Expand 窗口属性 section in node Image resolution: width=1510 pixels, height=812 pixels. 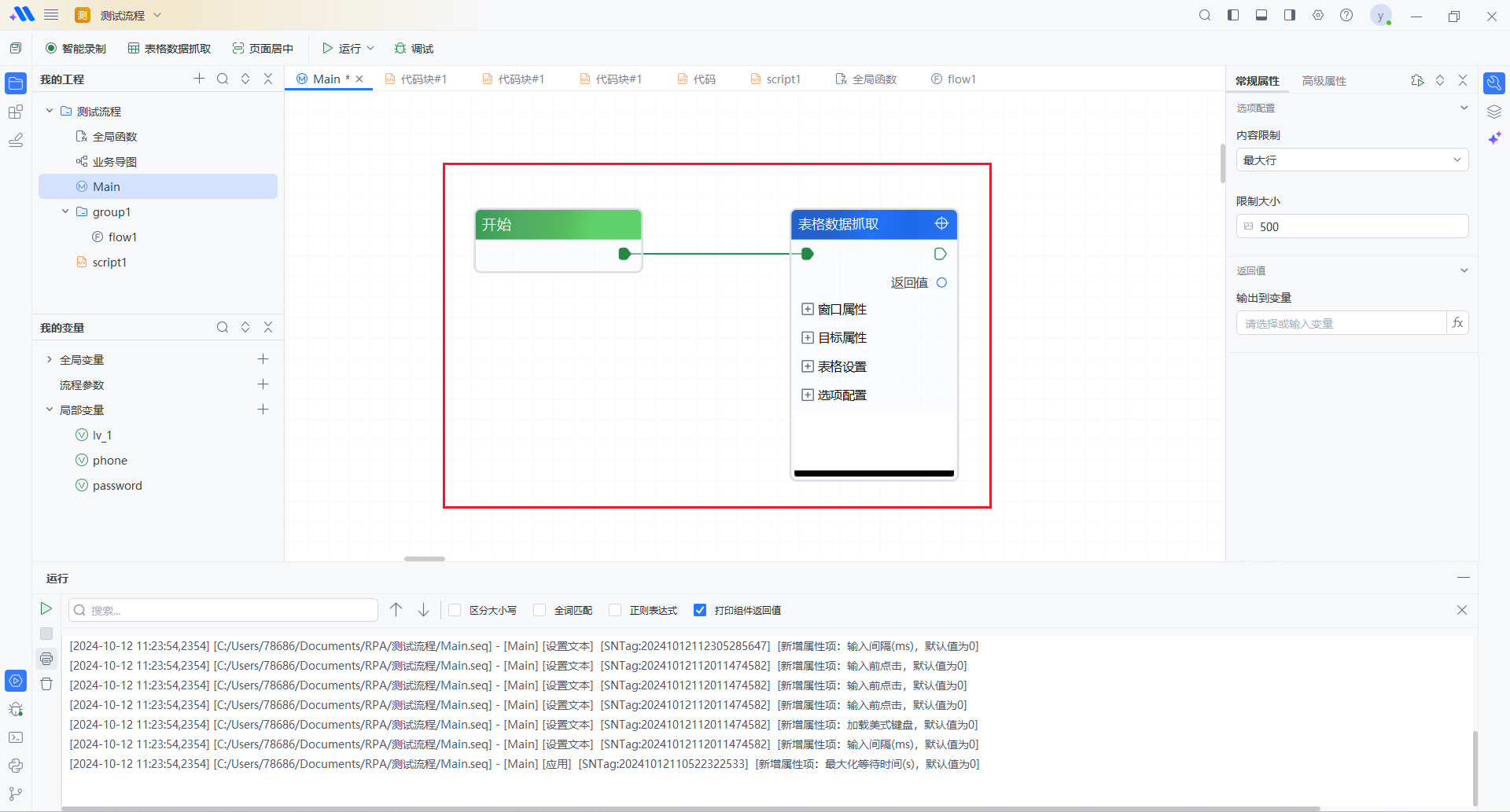point(808,310)
